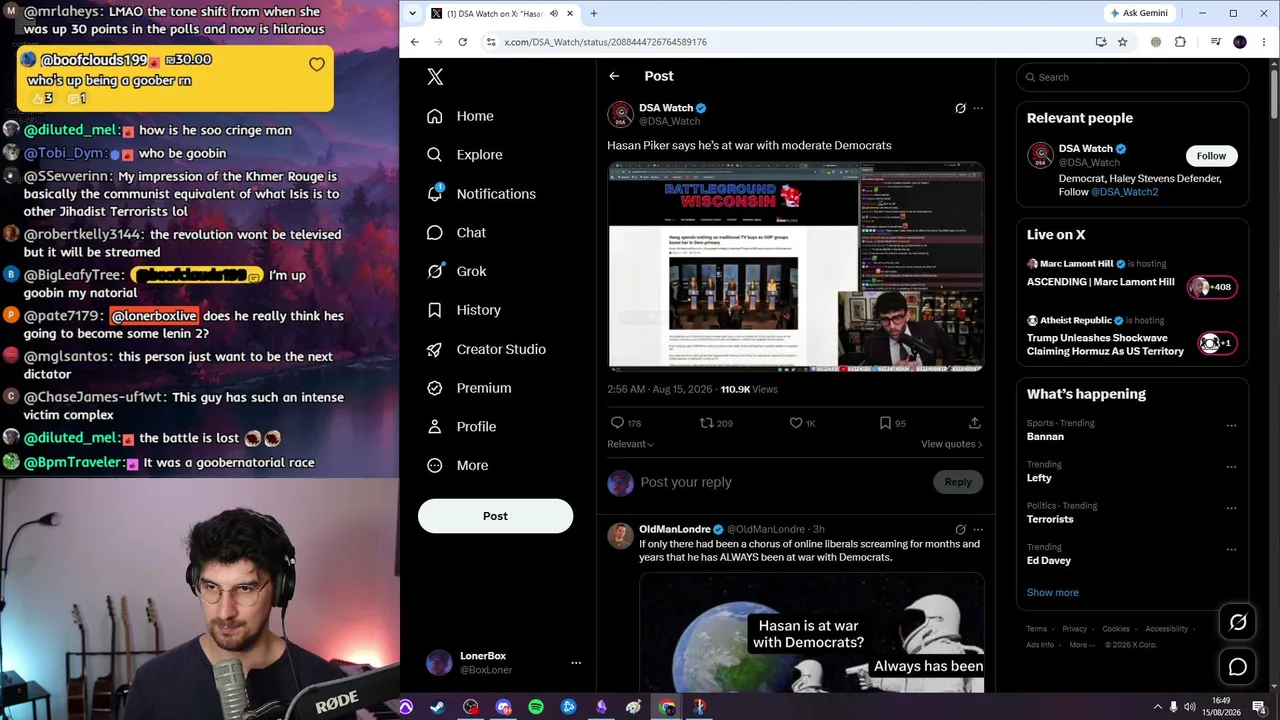
Task: Open the Profile person icon
Action: [x=434, y=427]
